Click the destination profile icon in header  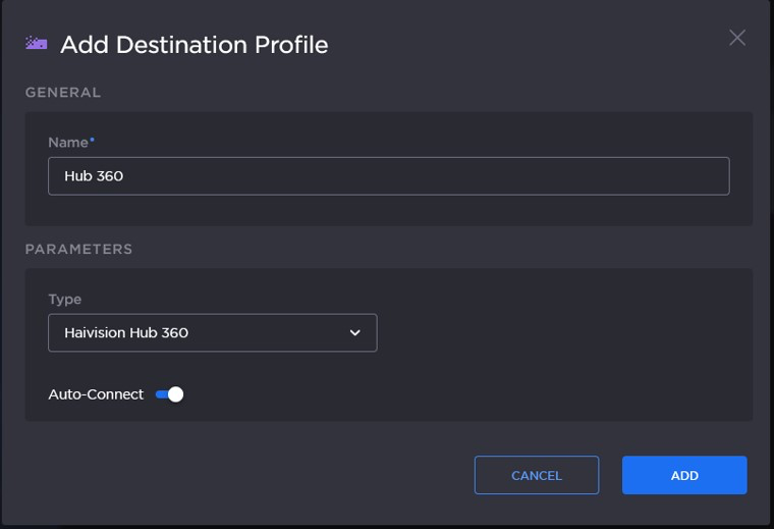pyautogui.click(x=36, y=44)
